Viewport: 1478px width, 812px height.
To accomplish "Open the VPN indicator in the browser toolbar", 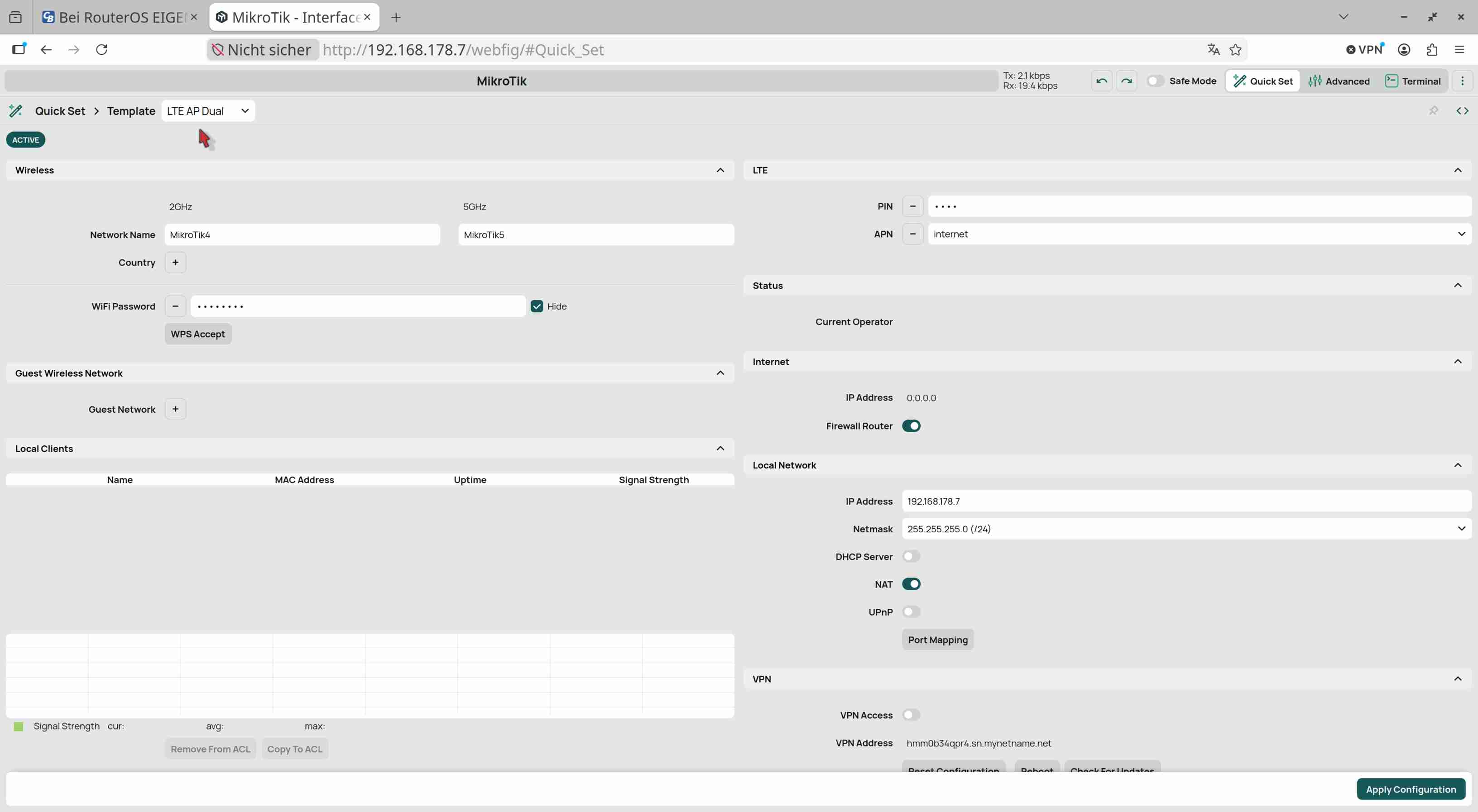I will click(x=1365, y=50).
